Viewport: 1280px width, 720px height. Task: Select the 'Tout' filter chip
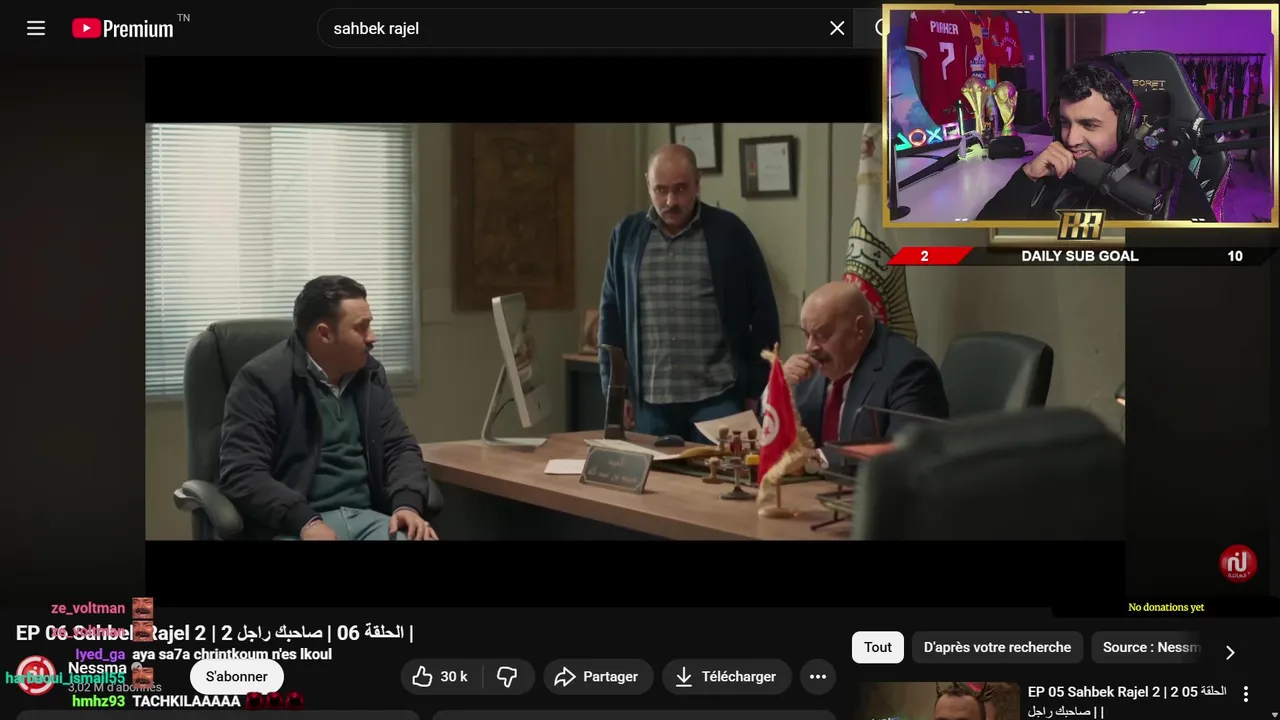(878, 647)
